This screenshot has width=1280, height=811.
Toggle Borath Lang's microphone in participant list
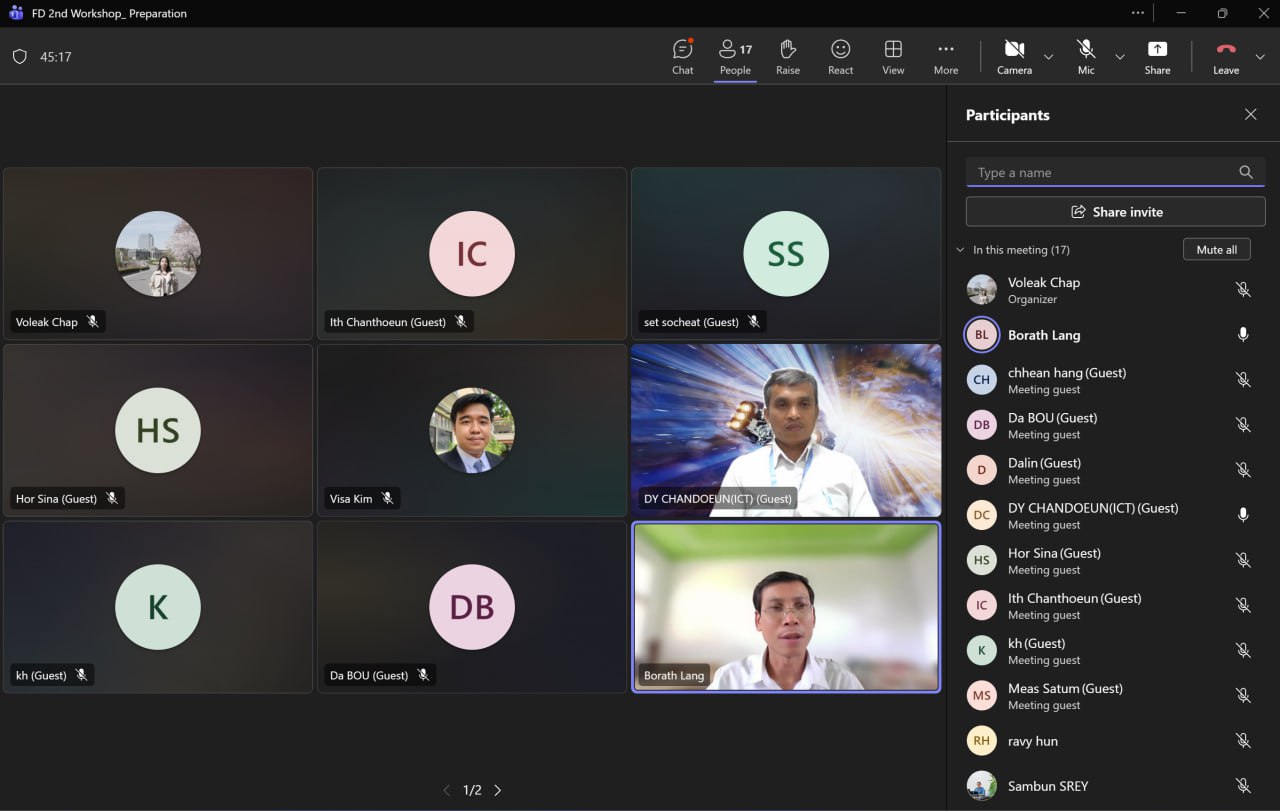coord(1243,335)
